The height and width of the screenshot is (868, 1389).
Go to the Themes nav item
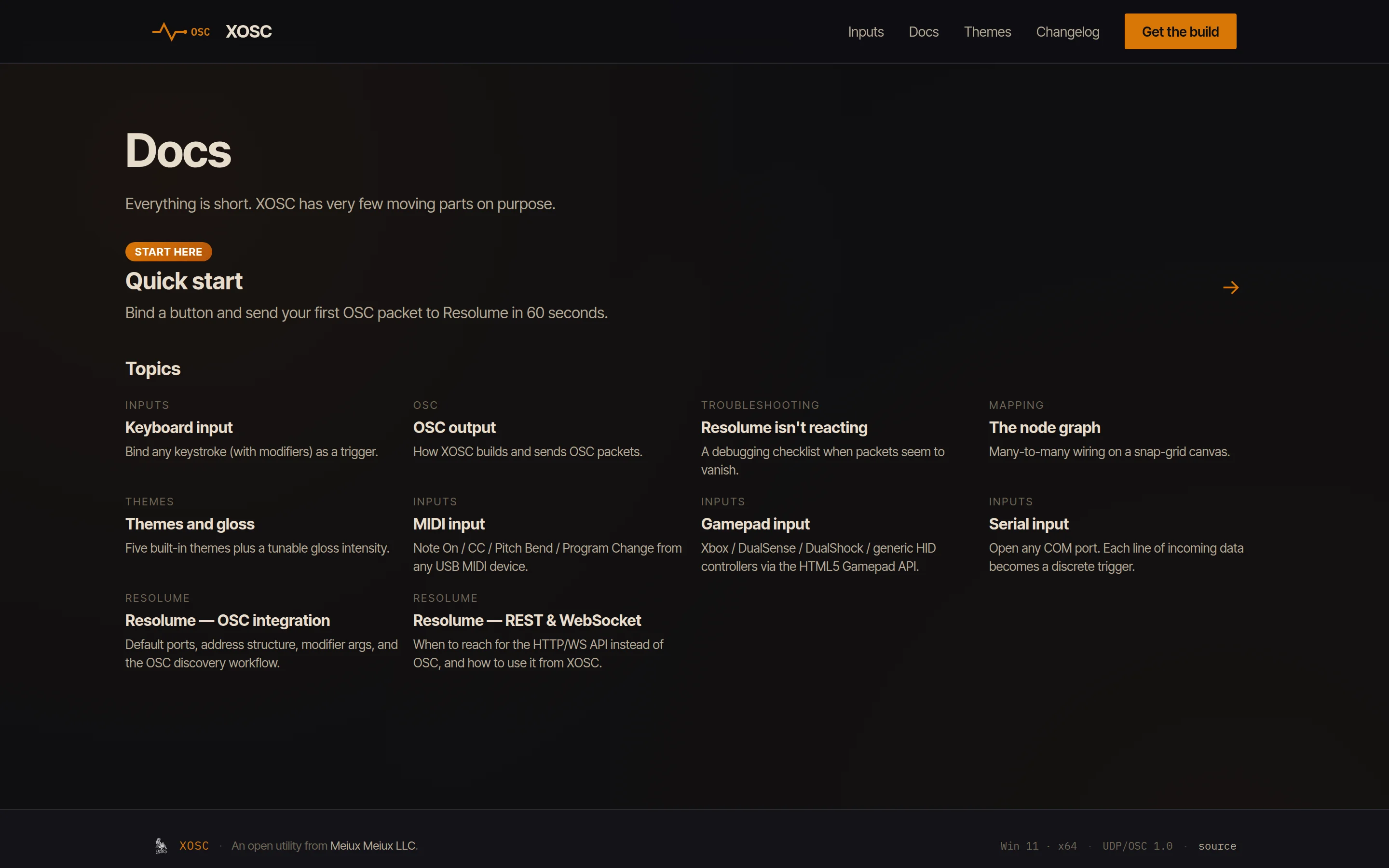(987, 32)
